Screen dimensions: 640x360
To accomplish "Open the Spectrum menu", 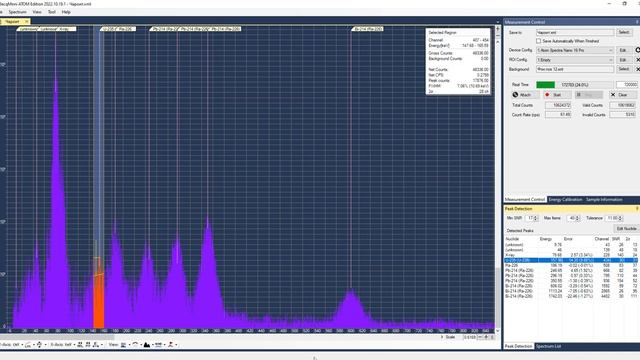I will [x=18, y=12].
